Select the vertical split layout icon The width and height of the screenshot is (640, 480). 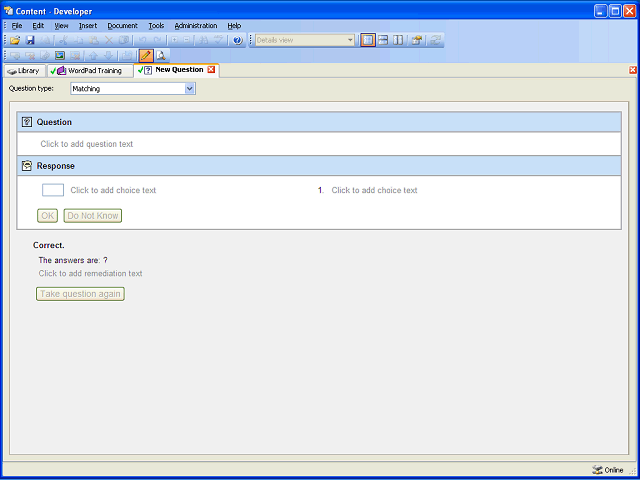tap(398, 40)
